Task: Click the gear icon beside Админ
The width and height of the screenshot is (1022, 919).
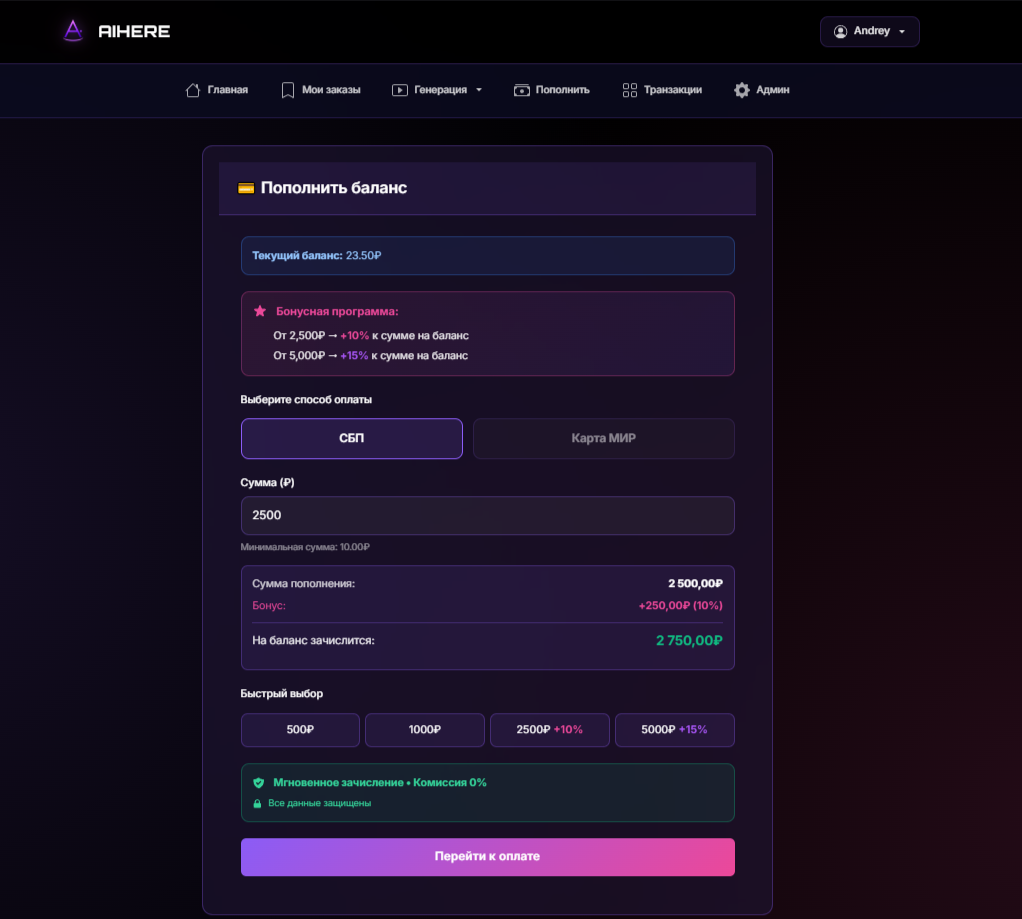Action: pyautogui.click(x=742, y=90)
